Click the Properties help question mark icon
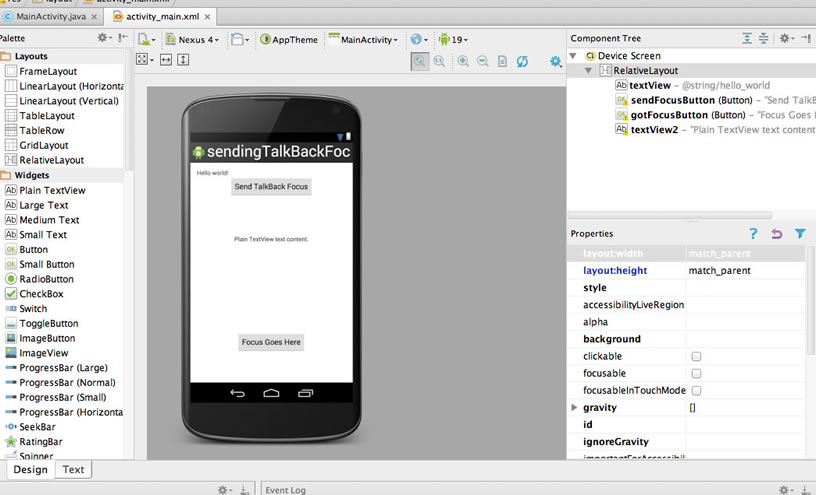Screen dimensions: 816x495 click(x=753, y=234)
